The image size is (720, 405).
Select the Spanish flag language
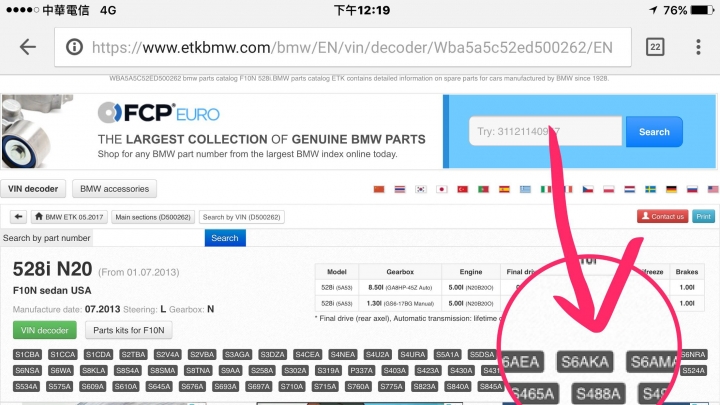point(504,189)
